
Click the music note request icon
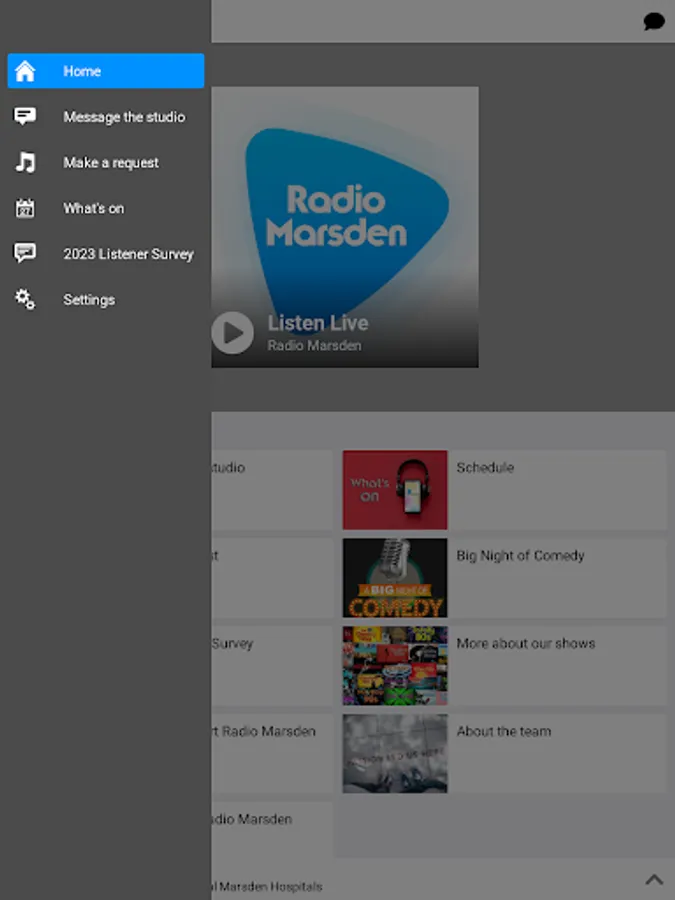[x=25, y=162]
